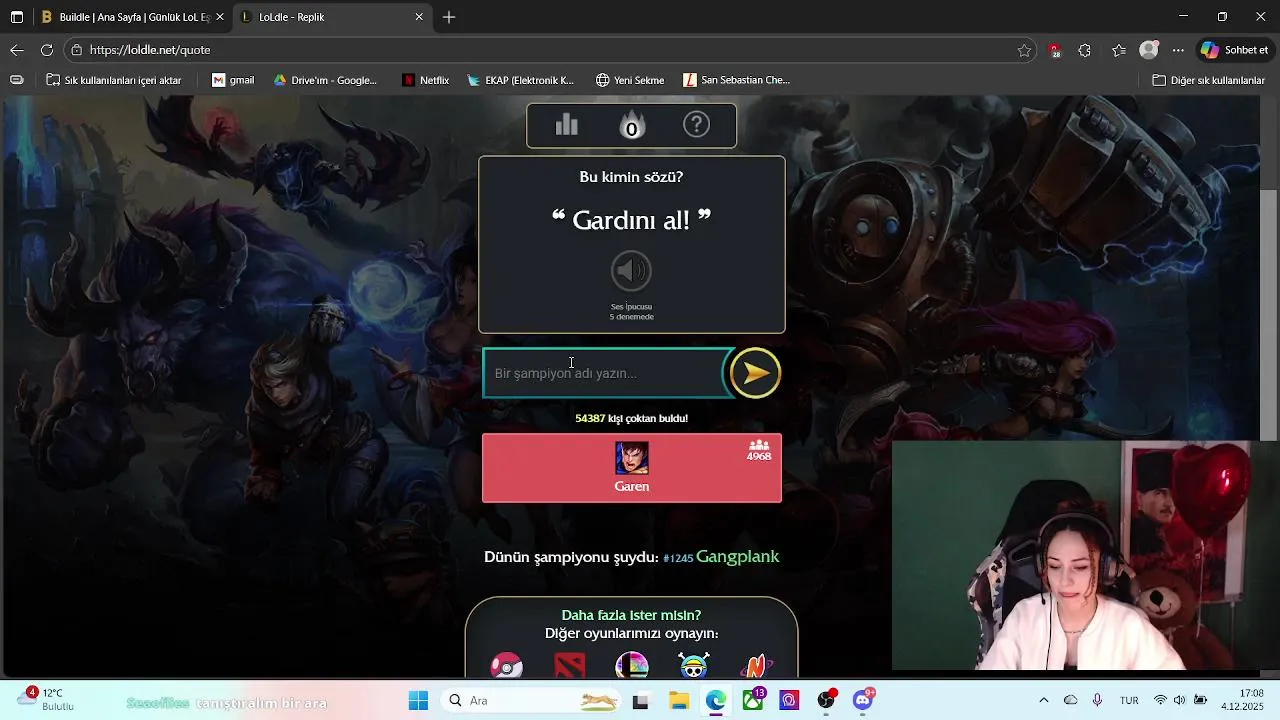
Task: Close the LoLdle - Replik tab
Action: [x=419, y=17]
